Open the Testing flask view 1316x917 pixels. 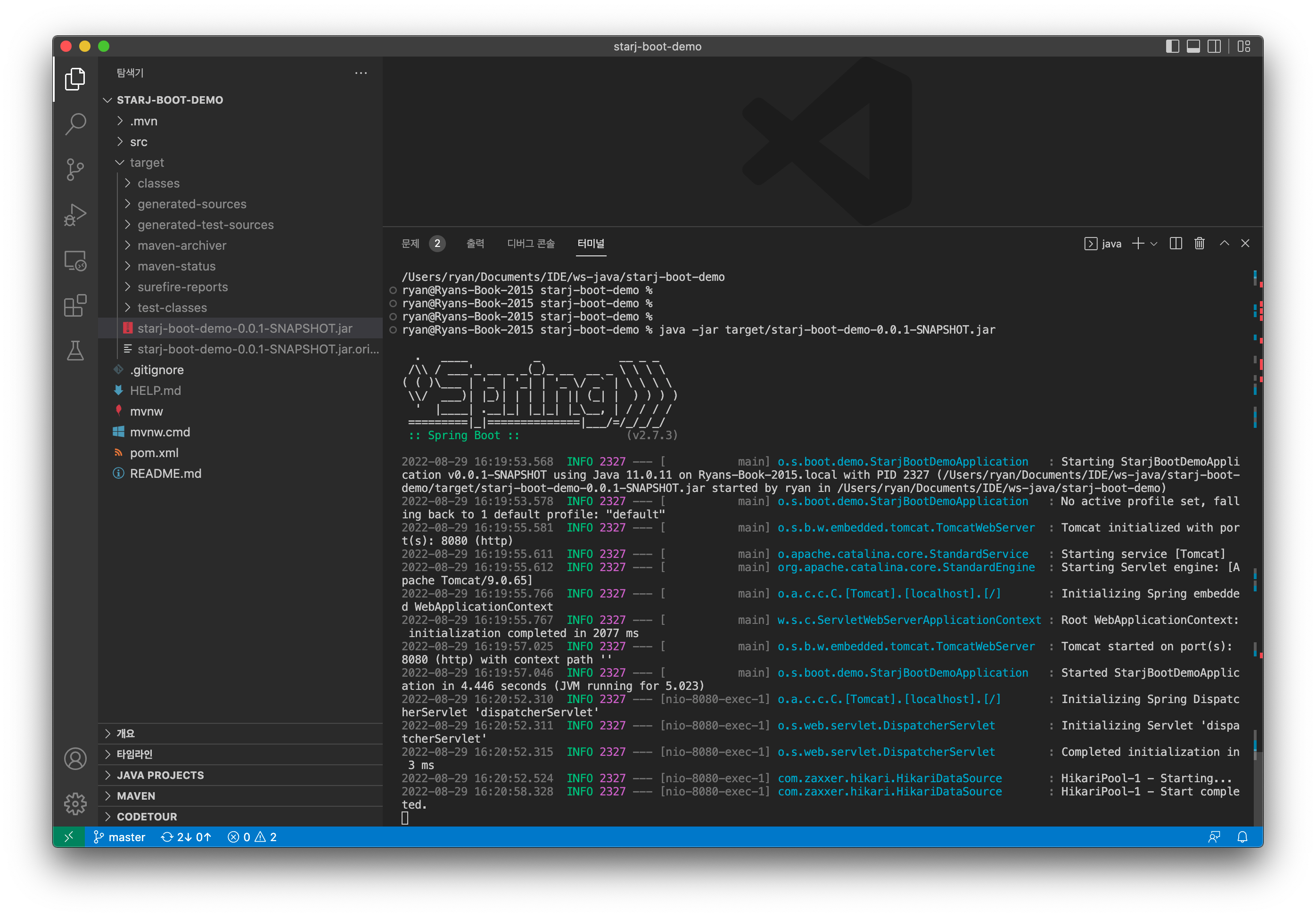[75, 351]
